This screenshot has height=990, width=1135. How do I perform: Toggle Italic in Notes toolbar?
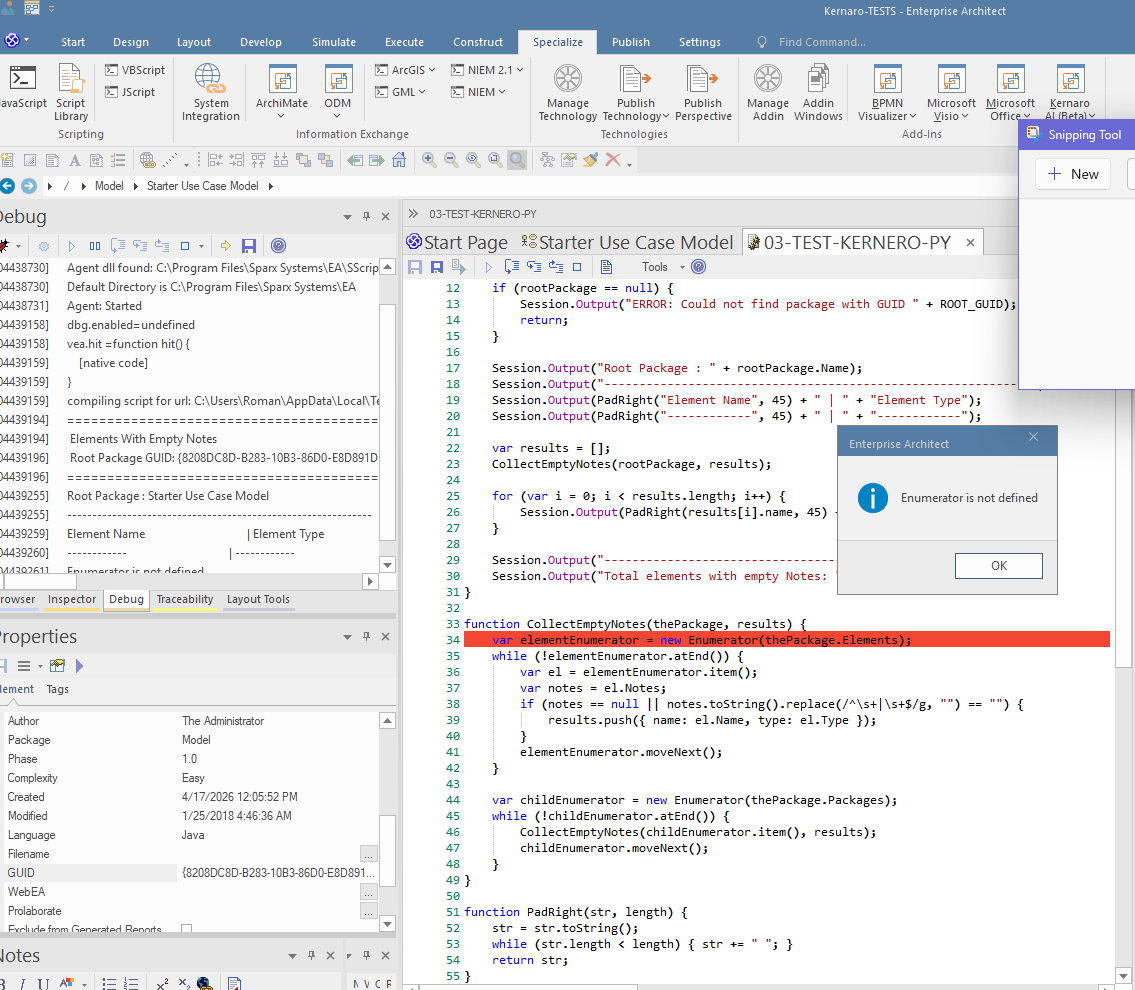click(22, 983)
